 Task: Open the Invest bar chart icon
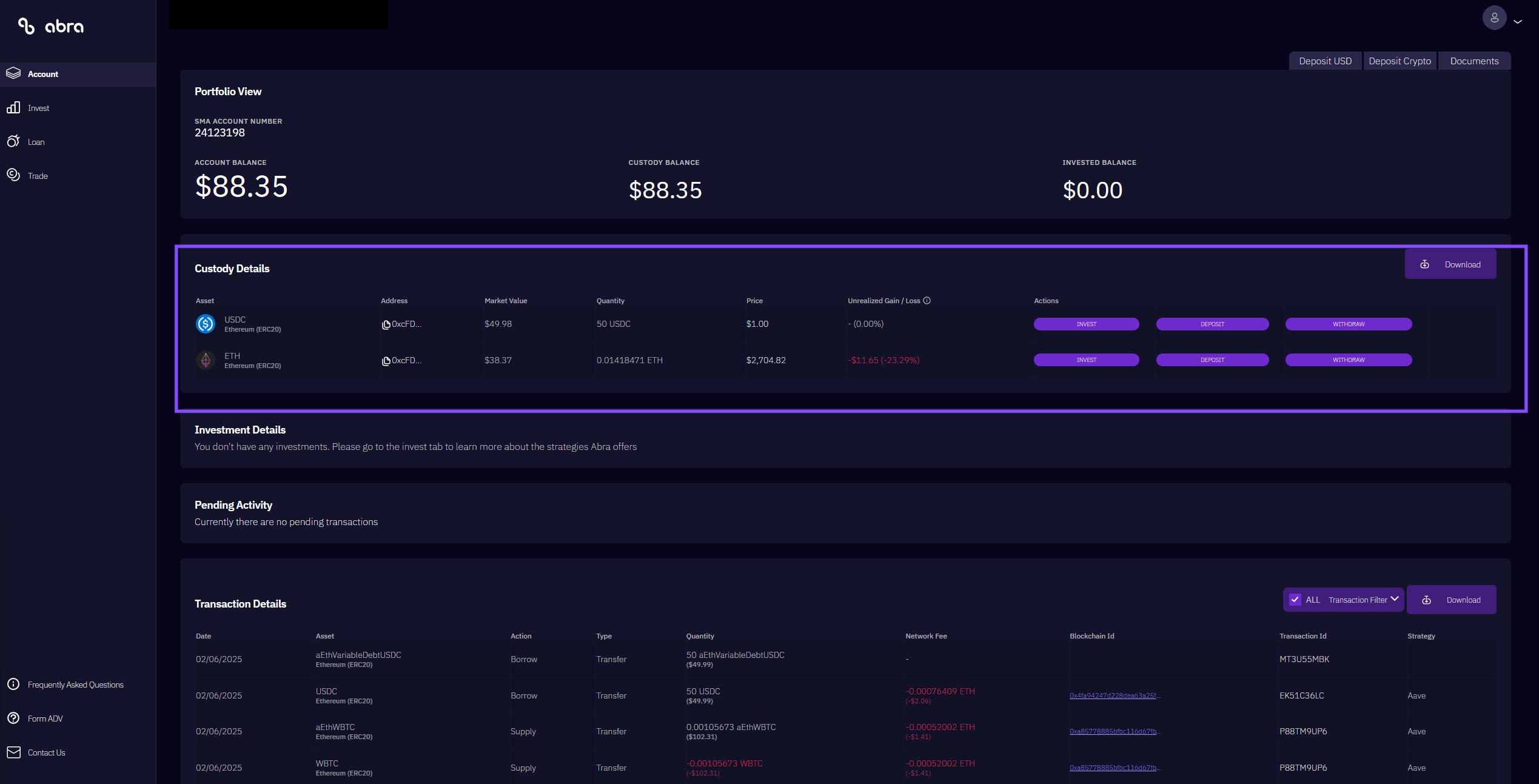[13, 107]
